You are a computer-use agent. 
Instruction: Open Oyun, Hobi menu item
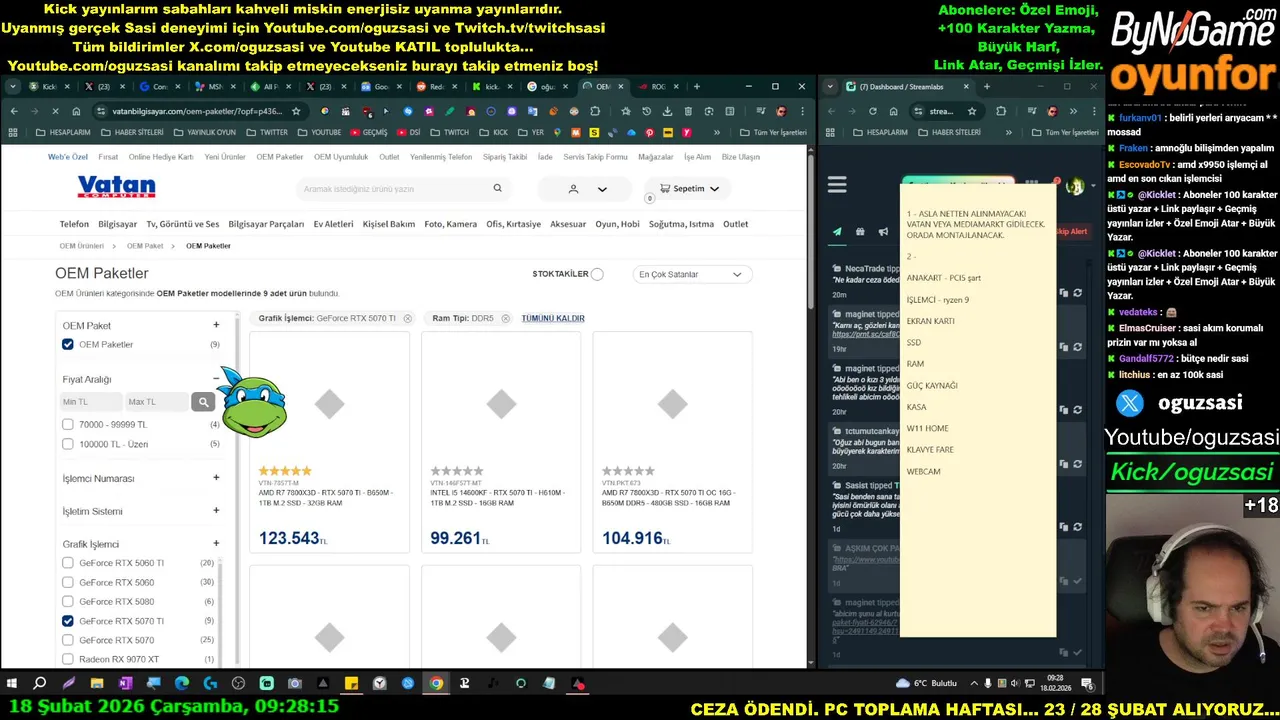[x=617, y=224]
